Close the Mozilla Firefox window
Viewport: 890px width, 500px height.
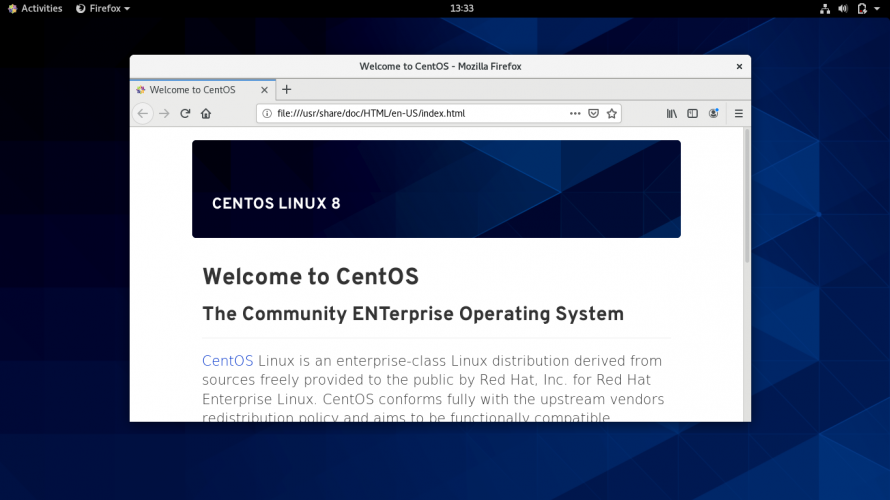739,66
